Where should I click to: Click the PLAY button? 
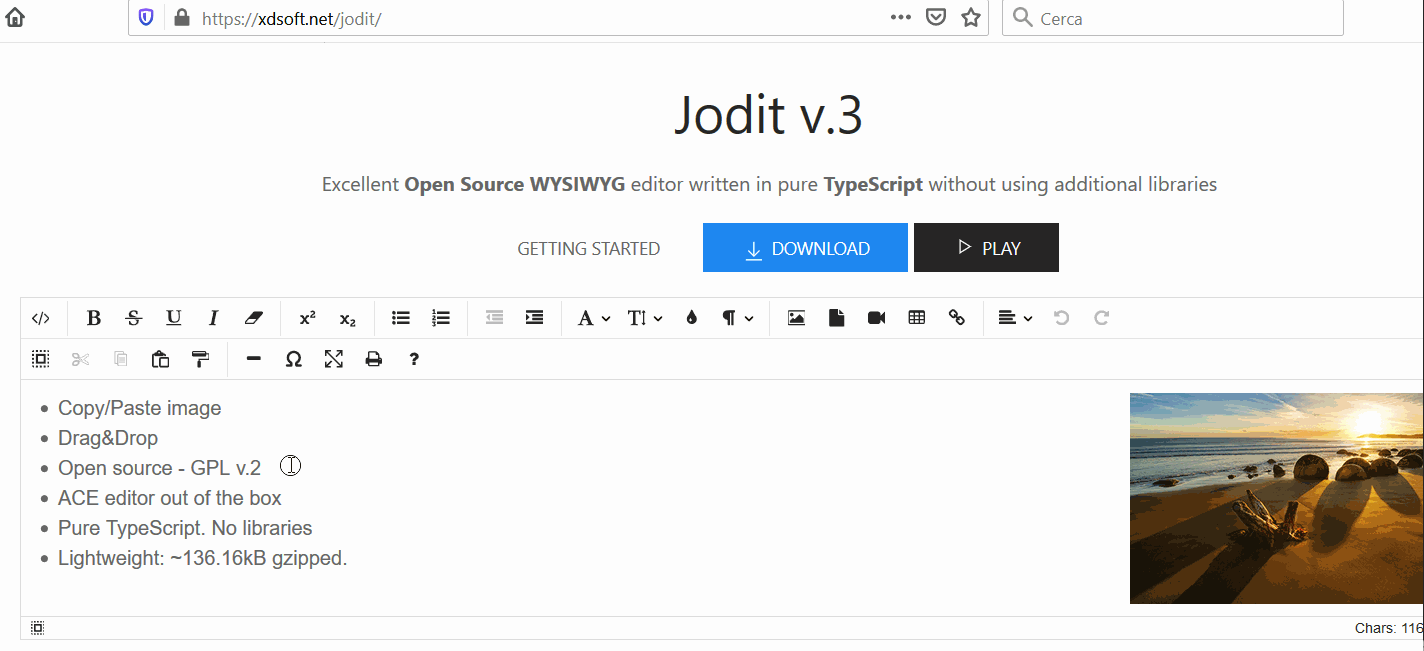(x=986, y=247)
